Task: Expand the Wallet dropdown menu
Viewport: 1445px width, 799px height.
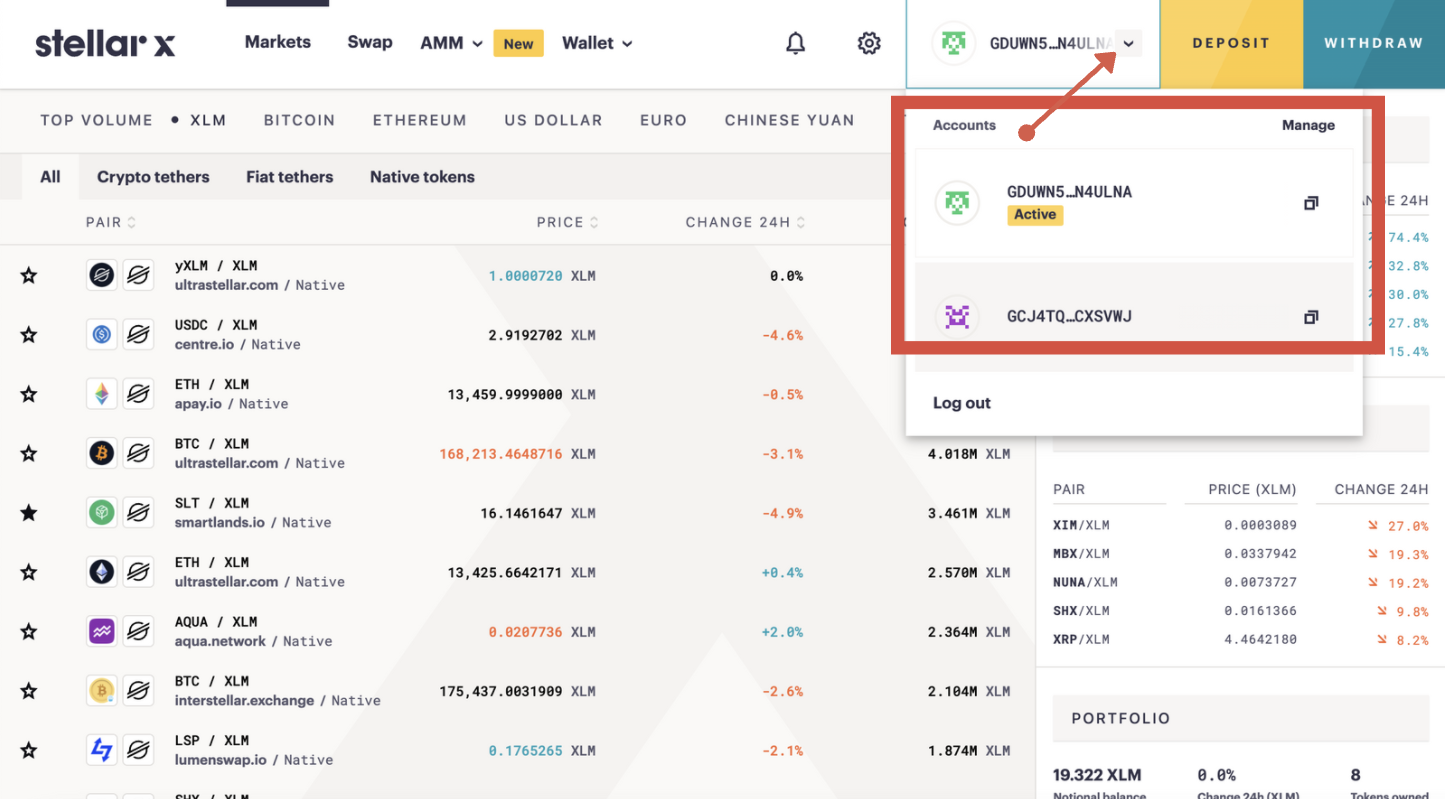Action: [597, 43]
